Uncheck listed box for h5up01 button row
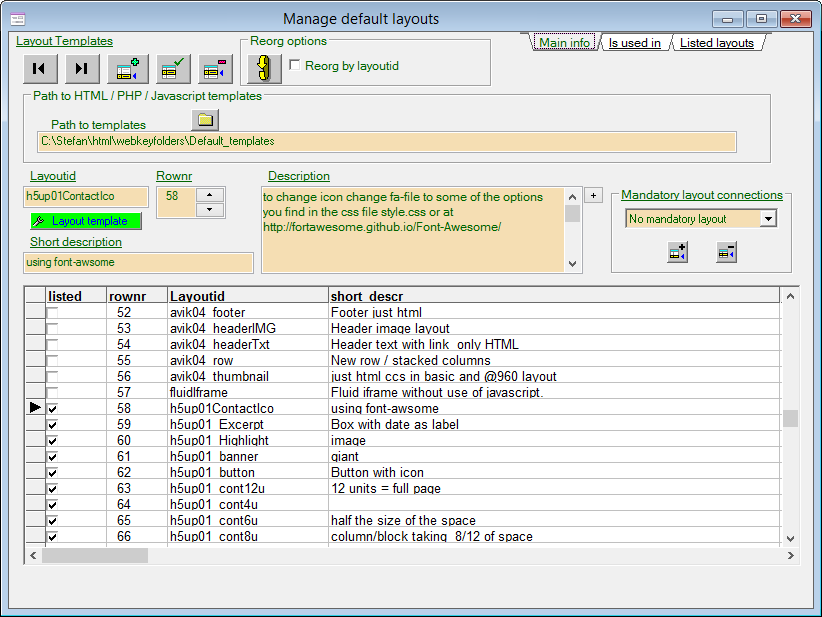Screen dimensions: 822x617 click(52, 473)
